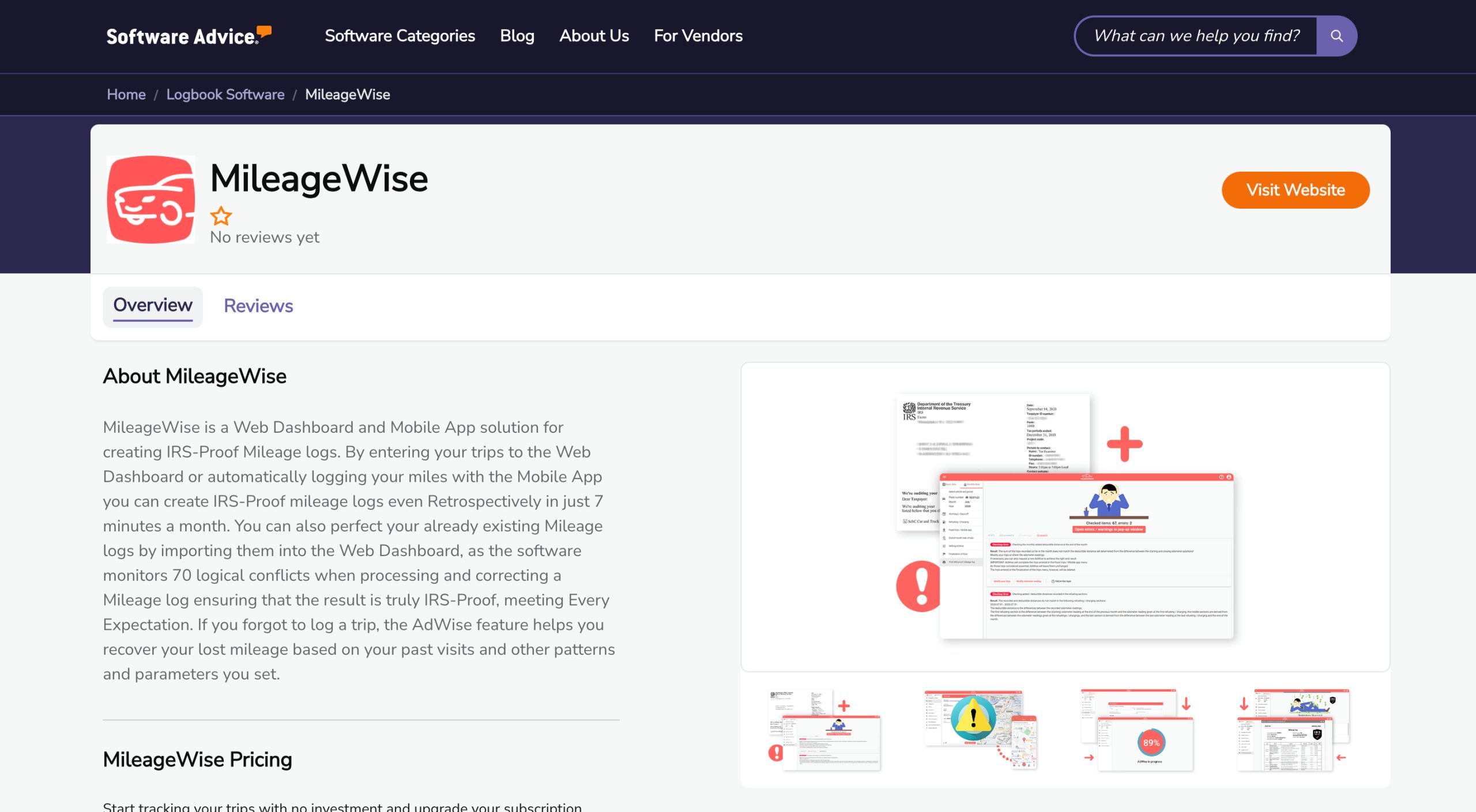
Task: Click the search input field
Action: tap(1196, 35)
